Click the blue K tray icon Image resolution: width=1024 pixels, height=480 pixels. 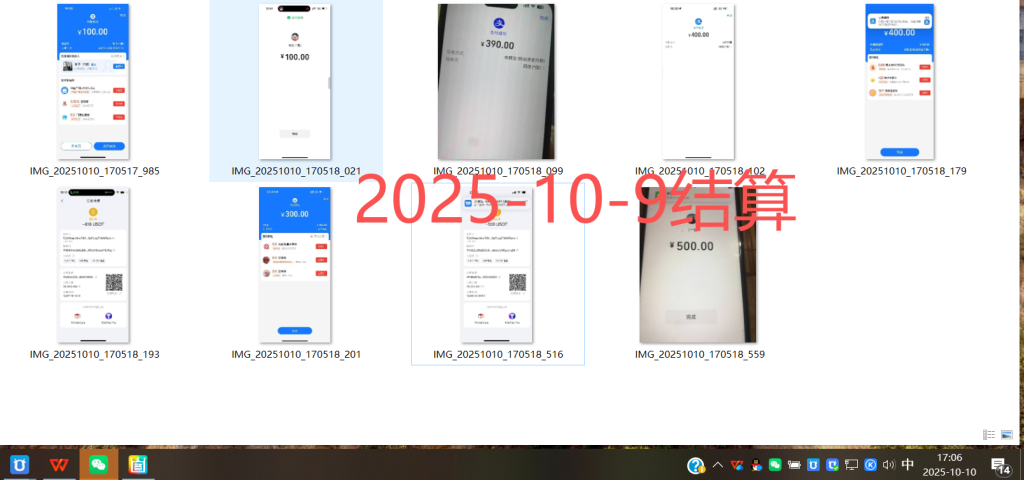tap(871, 465)
